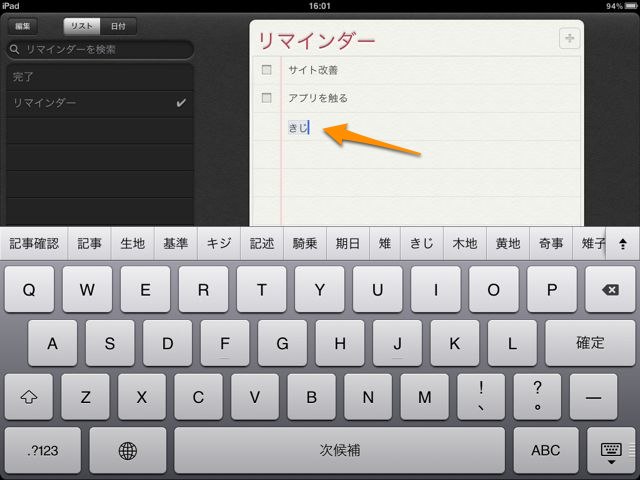This screenshot has height=480, width=640.
Task: Choose candidate 黄地
Action: [x=508, y=244]
